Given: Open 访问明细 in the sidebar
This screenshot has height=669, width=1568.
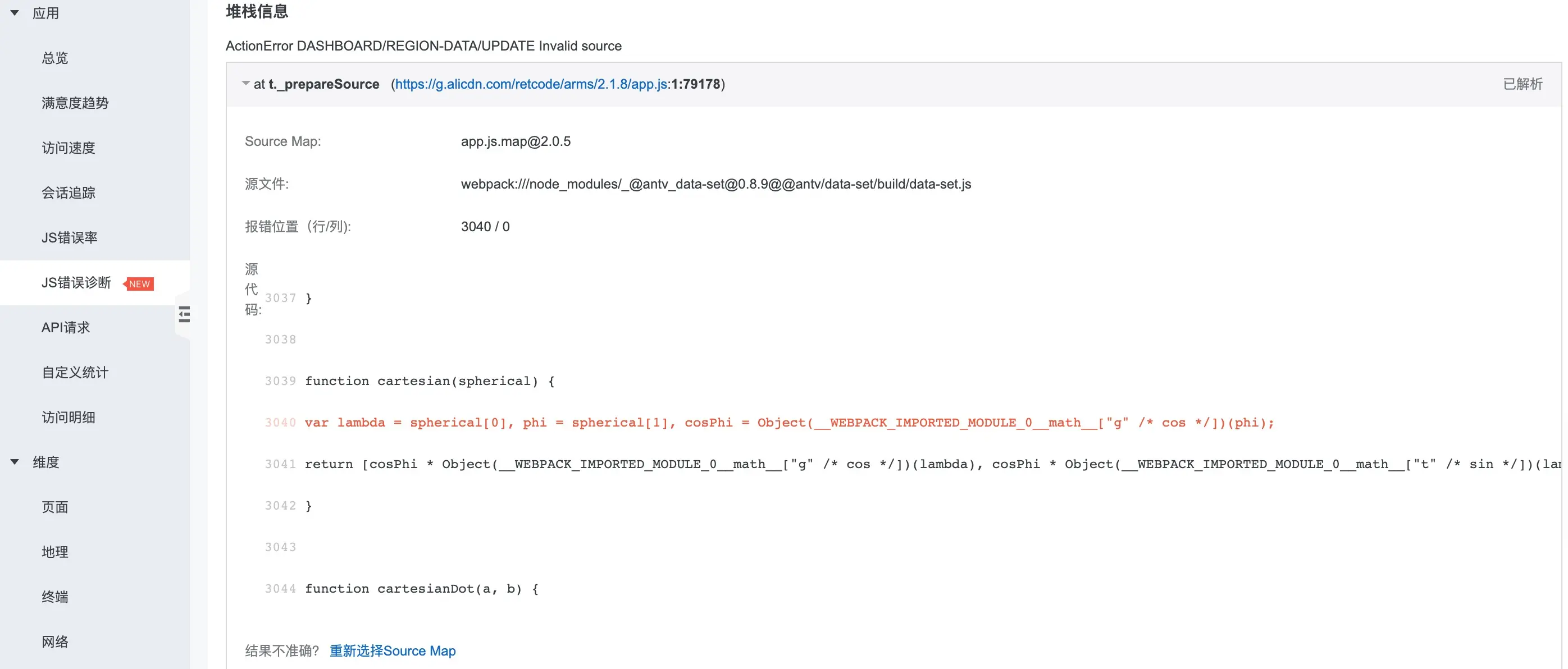Looking at the screenshot, I should click(x=68, y=417).
